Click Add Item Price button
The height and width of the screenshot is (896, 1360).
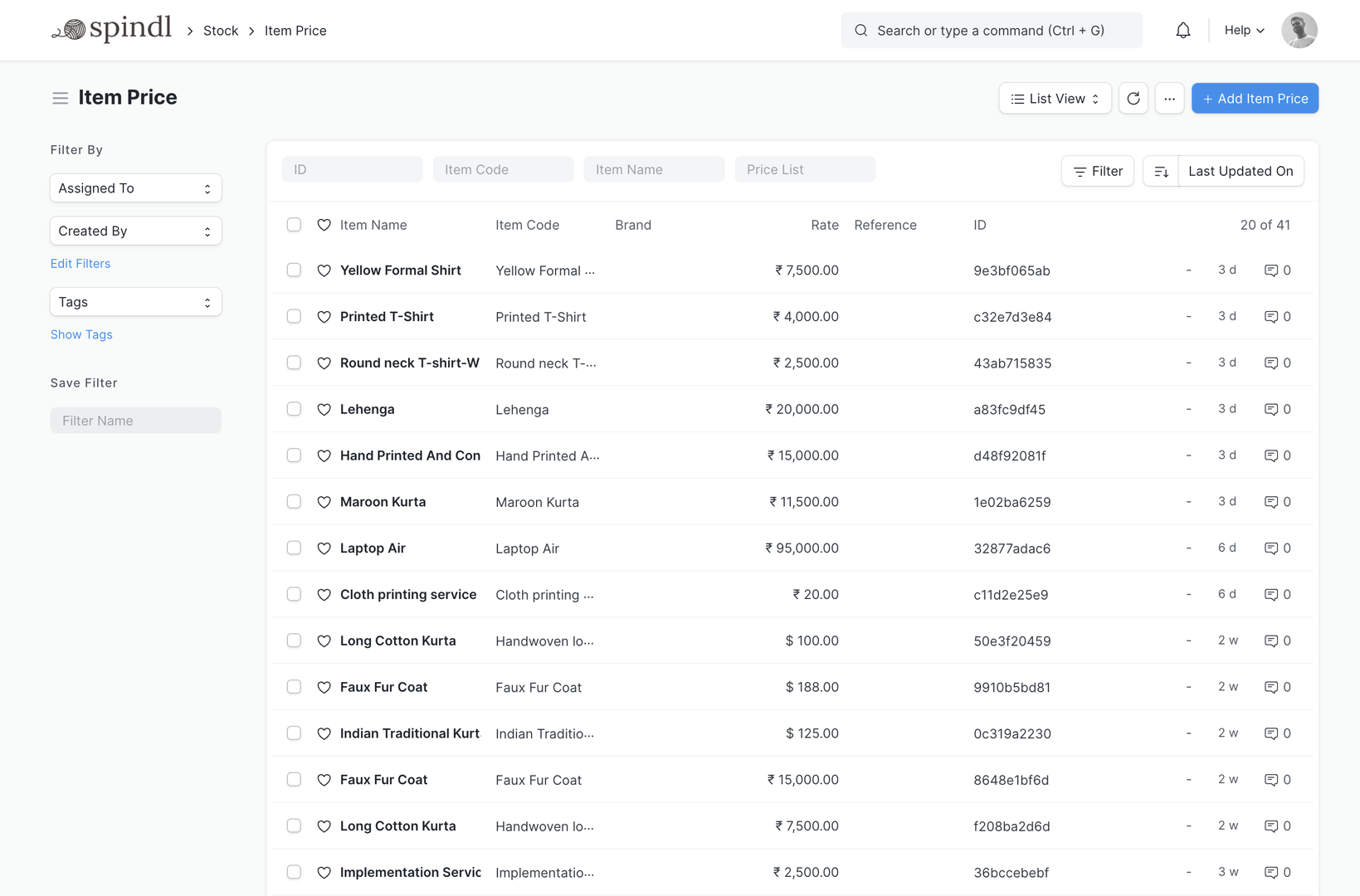tap(1255, 99)
